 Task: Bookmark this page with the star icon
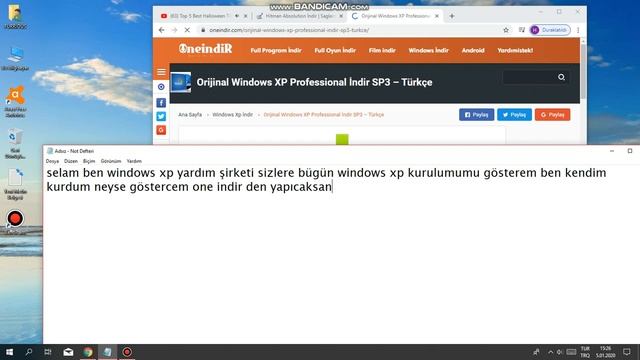(506, 30)
